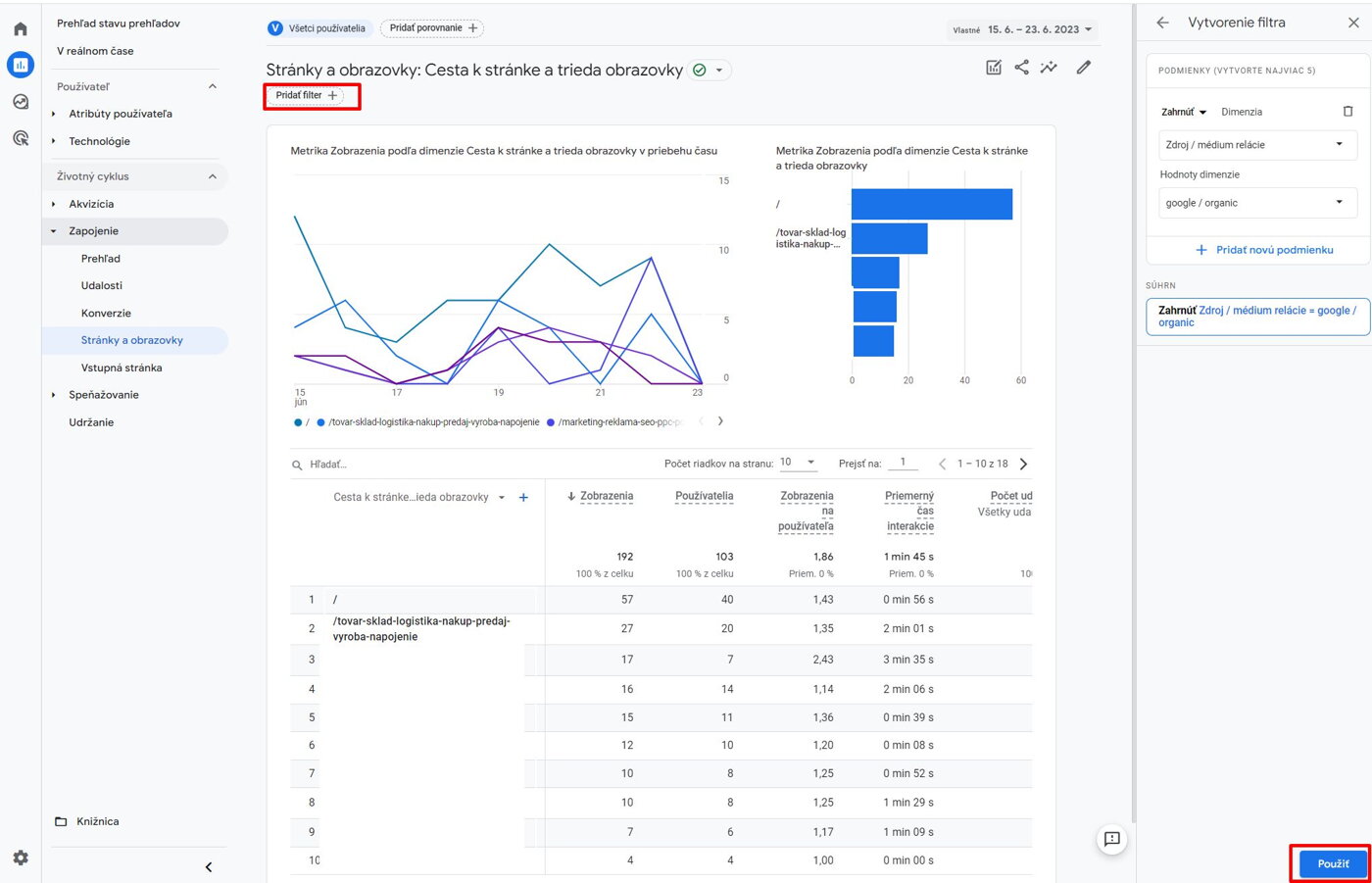Click the search magnifier icon in table
This screenshot has width=1372, height=883.
(x=297, y=465)
